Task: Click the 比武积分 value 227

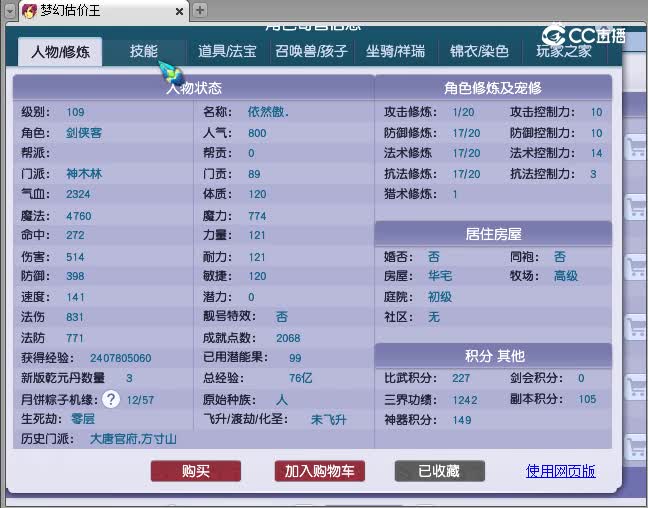Action: pos(461,378)
